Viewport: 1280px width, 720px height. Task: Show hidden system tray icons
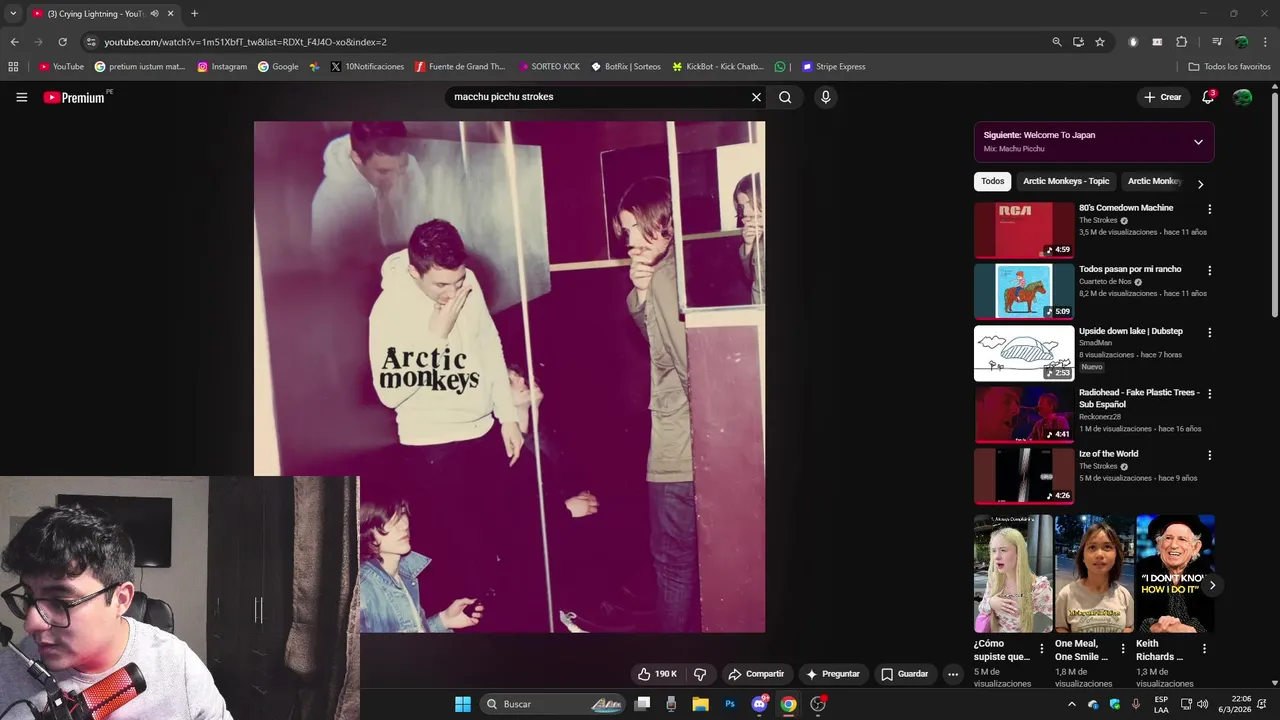1072,704
